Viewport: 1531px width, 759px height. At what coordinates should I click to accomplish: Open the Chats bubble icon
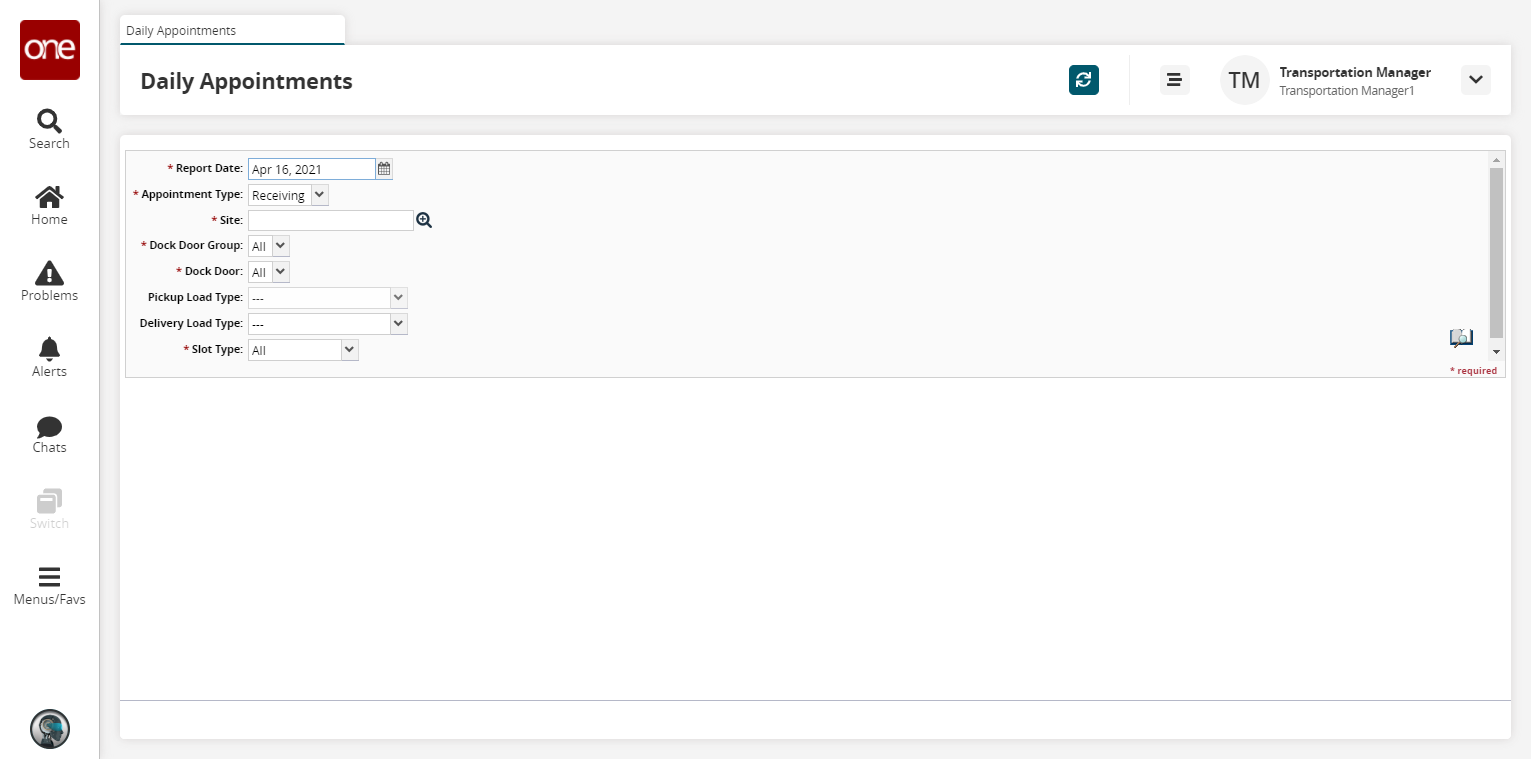(49, 433)
